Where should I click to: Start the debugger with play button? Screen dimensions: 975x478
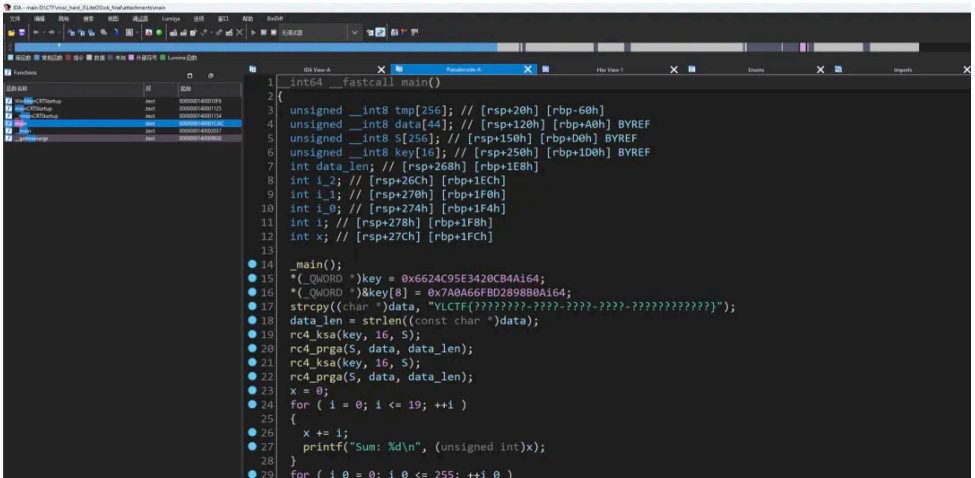point(253,32)
